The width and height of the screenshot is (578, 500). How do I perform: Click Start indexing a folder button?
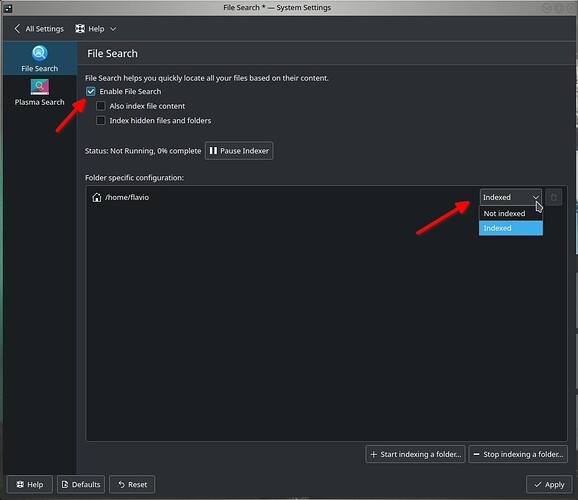click(x=415, y=454)
